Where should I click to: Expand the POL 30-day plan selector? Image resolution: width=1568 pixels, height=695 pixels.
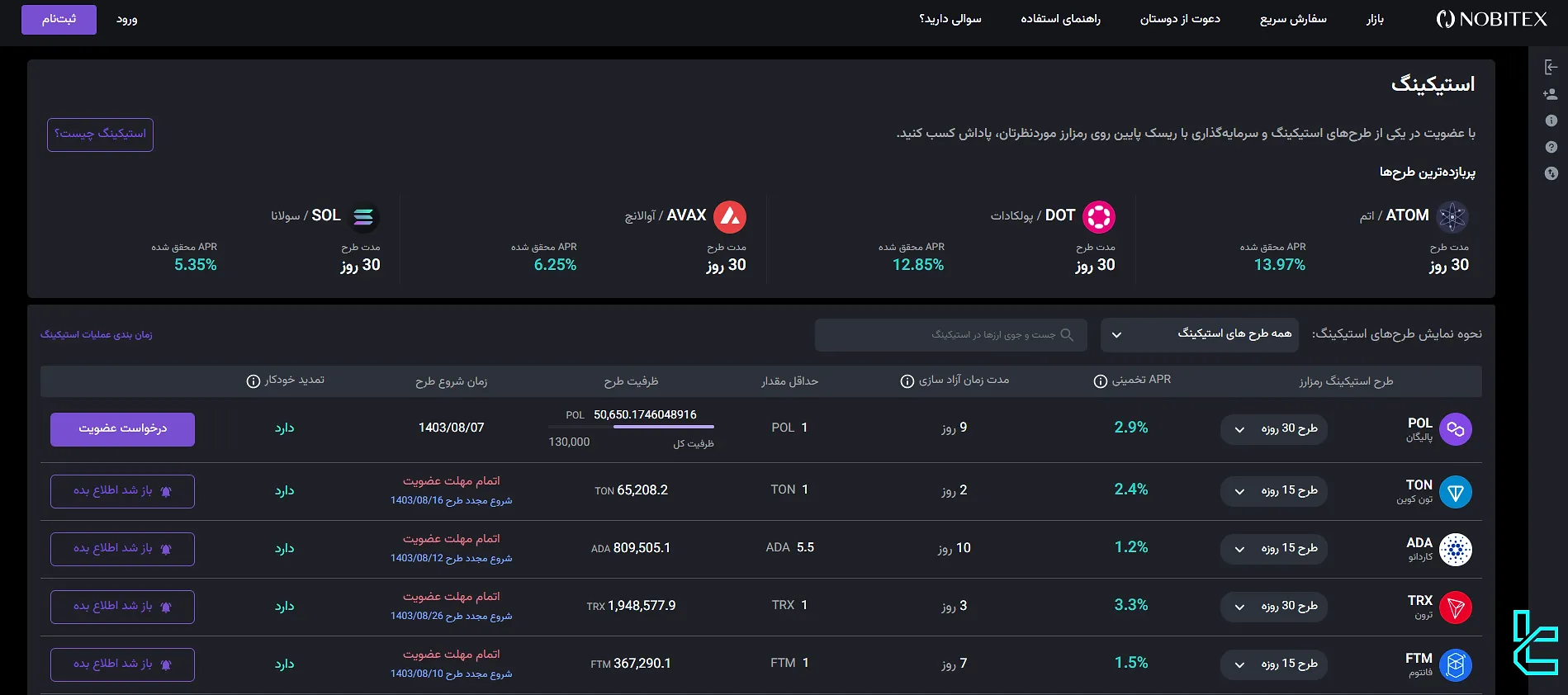(1274, 429)
